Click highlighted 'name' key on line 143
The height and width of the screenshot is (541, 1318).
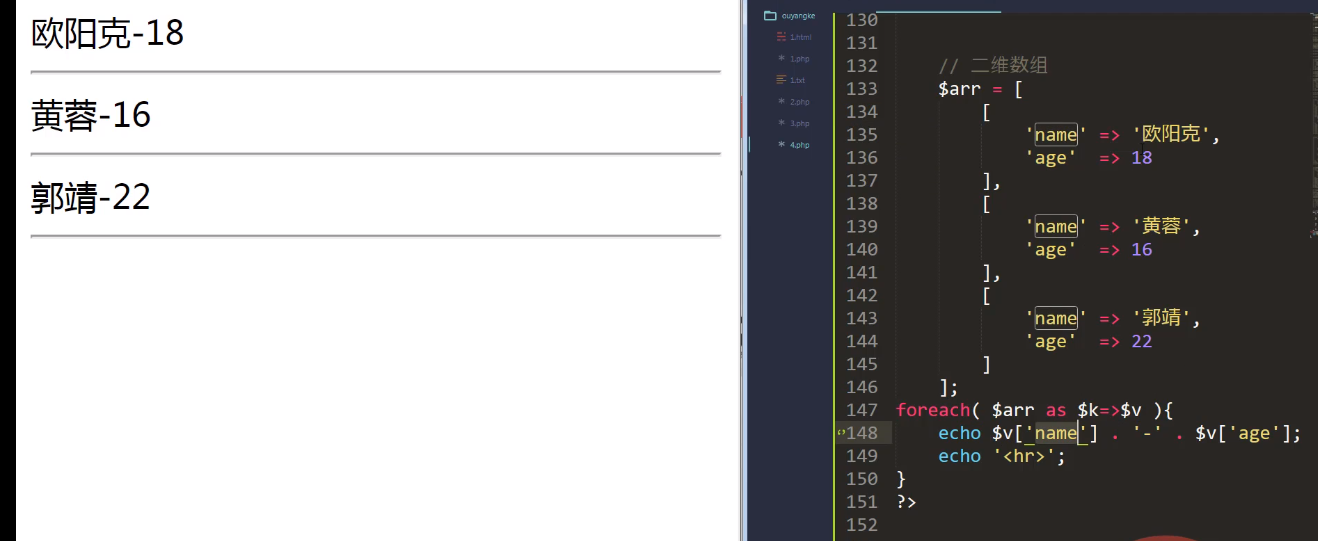pyautogui.click(x=1056, y=319)
